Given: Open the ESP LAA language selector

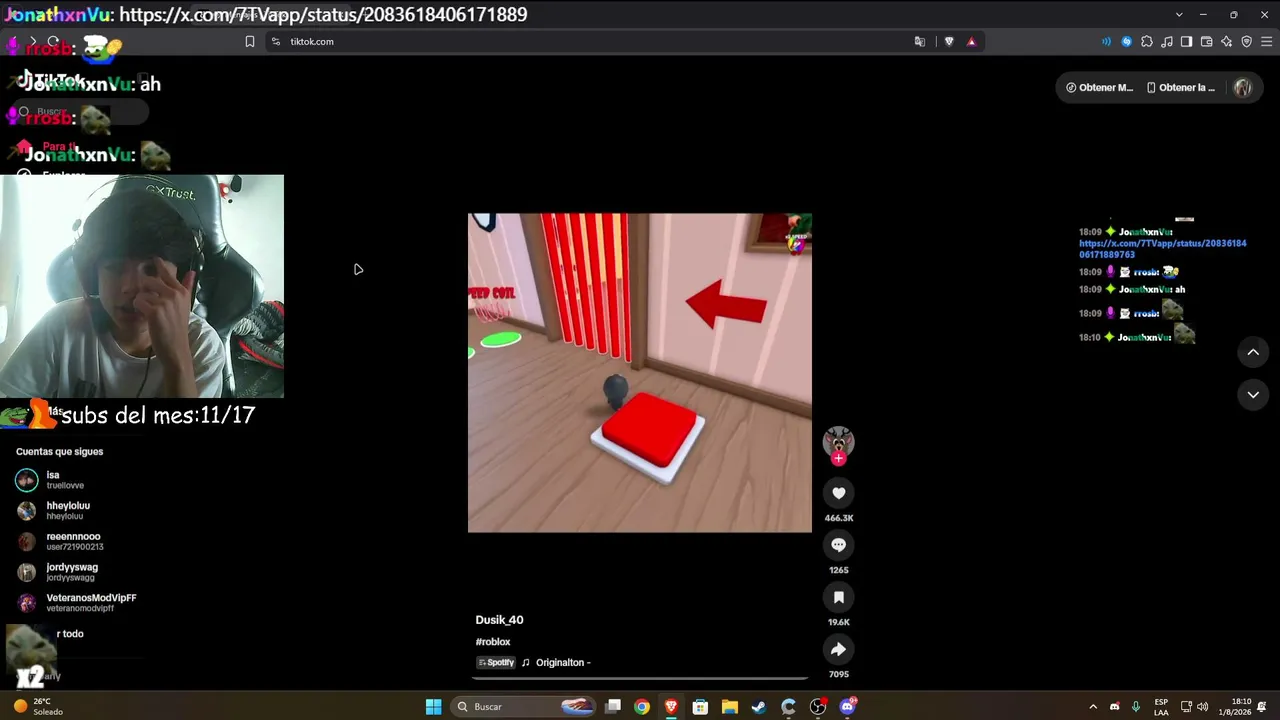Looking at the screenshot, I should click(1161, 707).
